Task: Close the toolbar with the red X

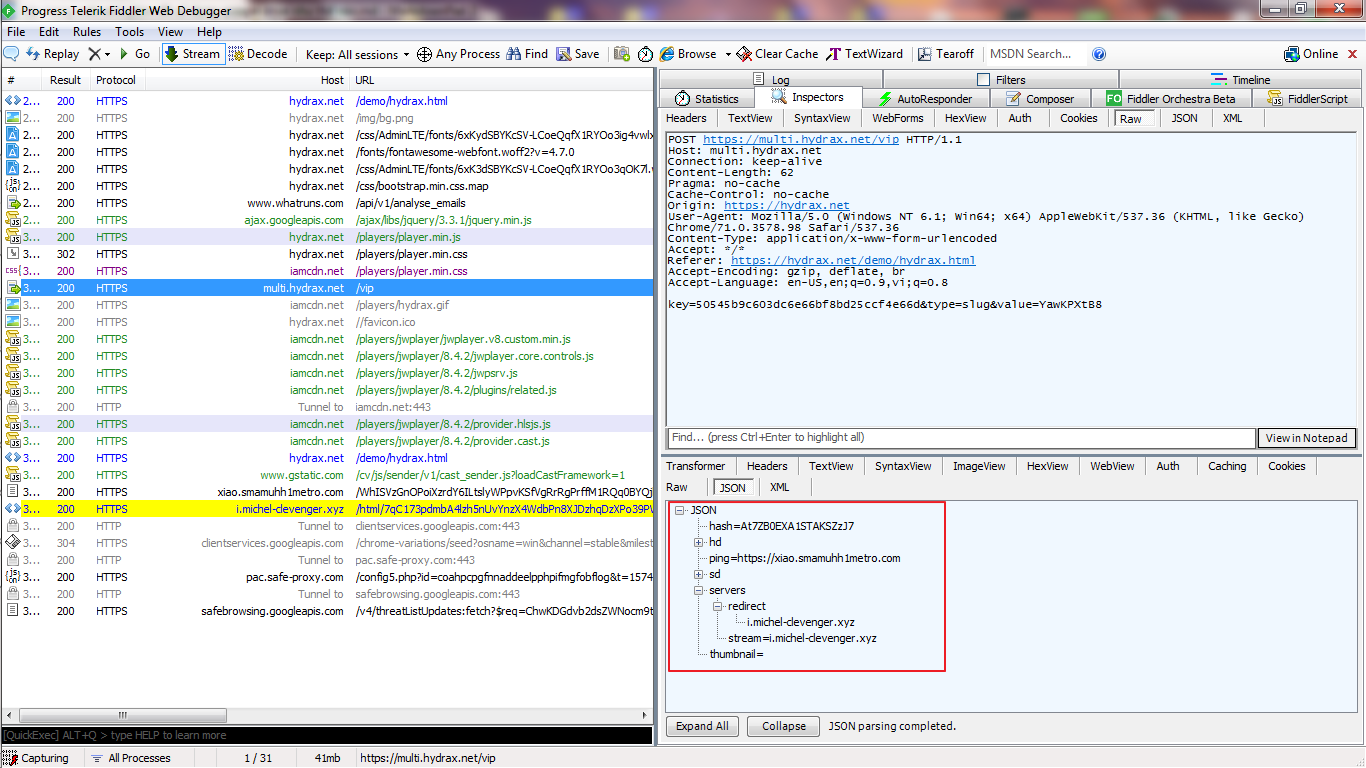Action: tap(1352, 54)
